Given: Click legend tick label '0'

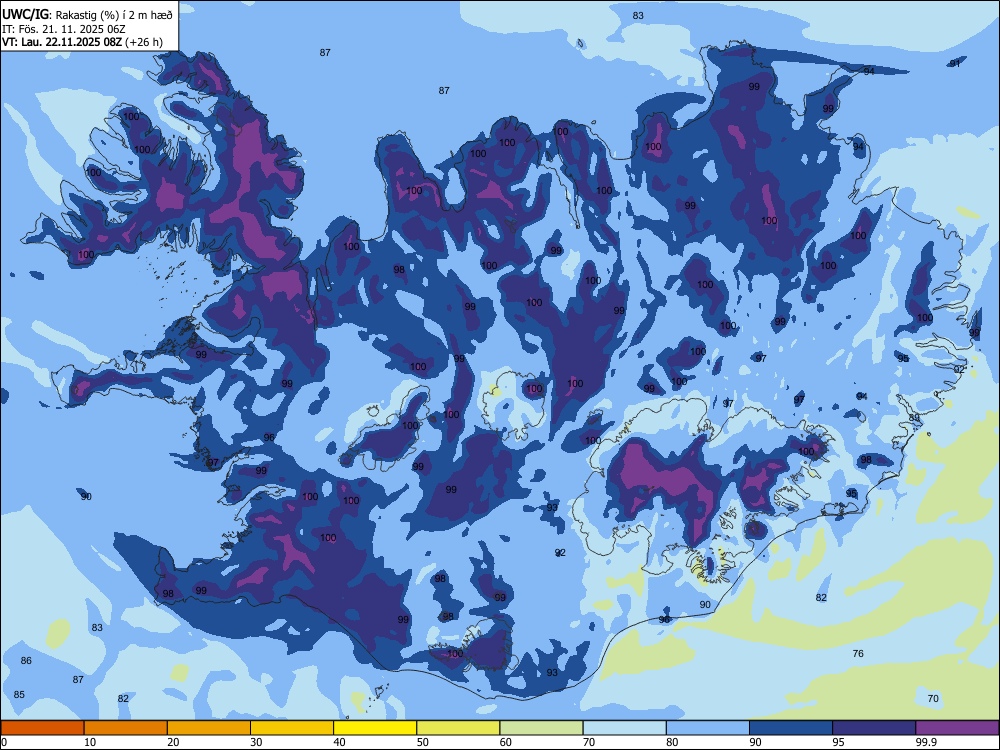Looking at the screenshot, I should point(4,742).
